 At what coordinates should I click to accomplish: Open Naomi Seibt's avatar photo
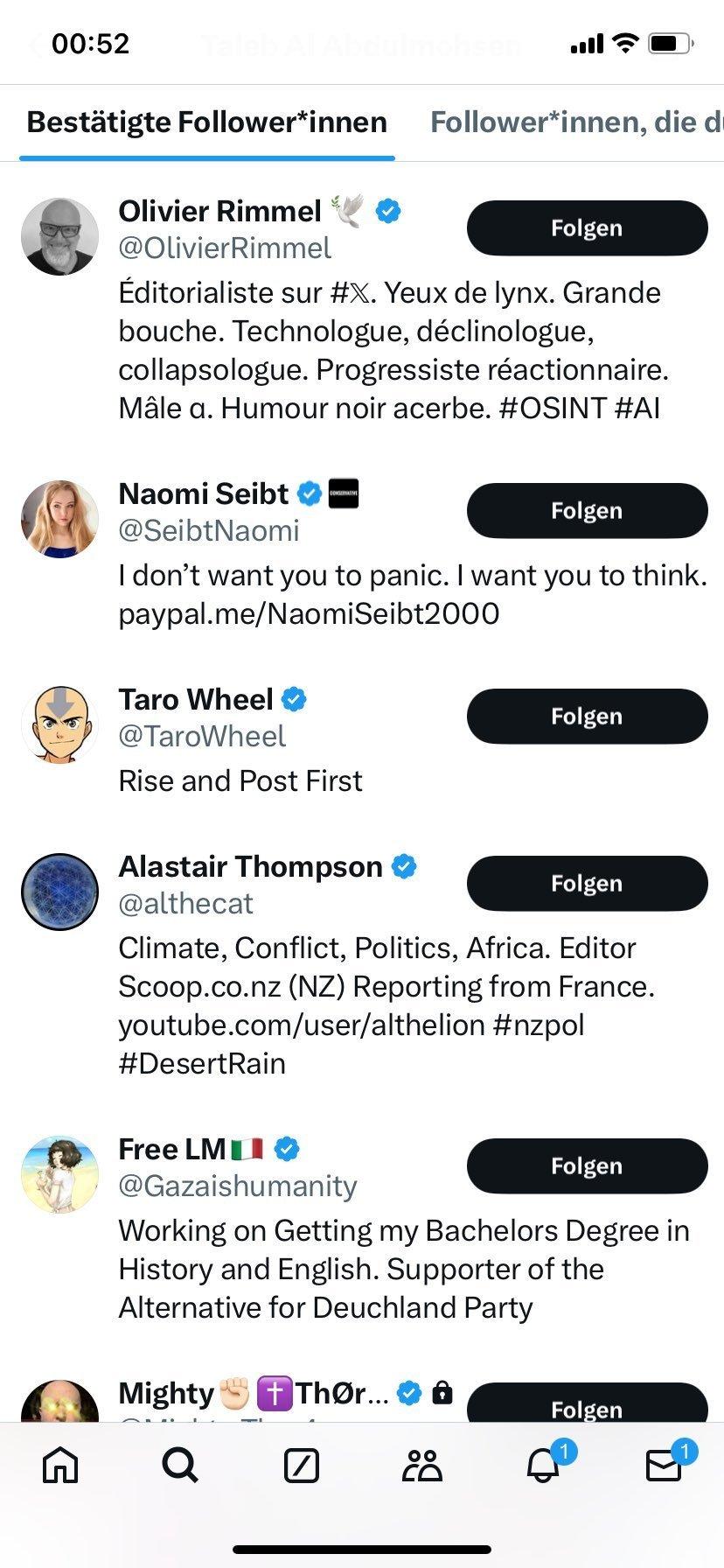coord(59,519)
